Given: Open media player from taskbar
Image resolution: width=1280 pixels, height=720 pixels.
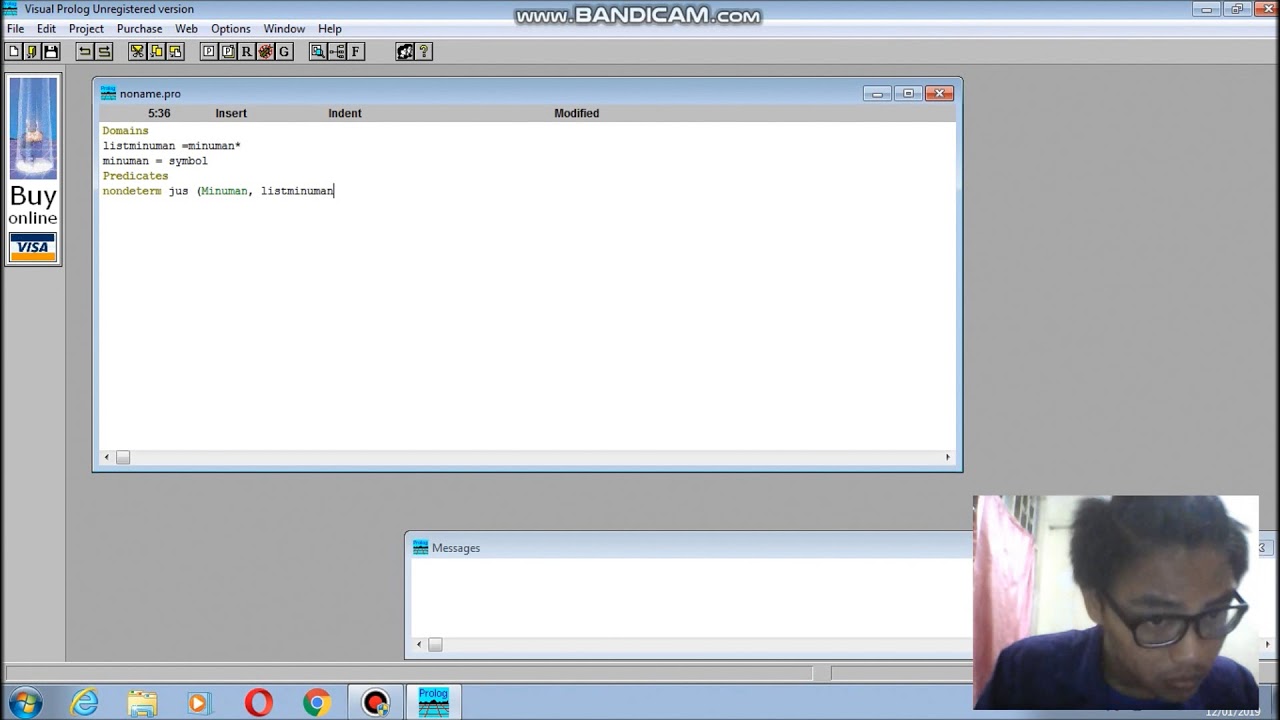Looking at the screenshot, I should (x=198, y=703).
